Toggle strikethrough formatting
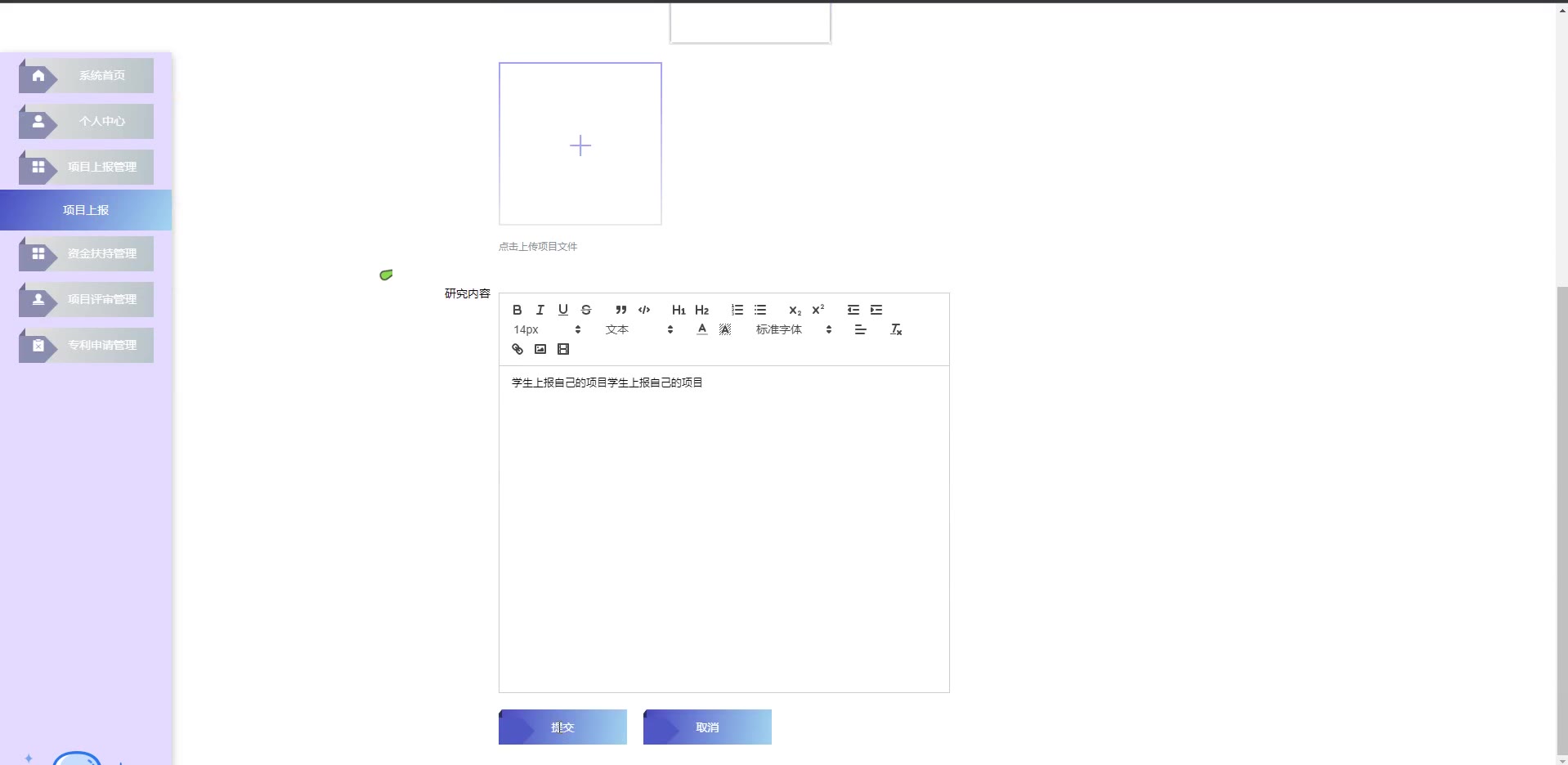The width and height of the screenshot is (1568, 765). [x=586, y=310]
